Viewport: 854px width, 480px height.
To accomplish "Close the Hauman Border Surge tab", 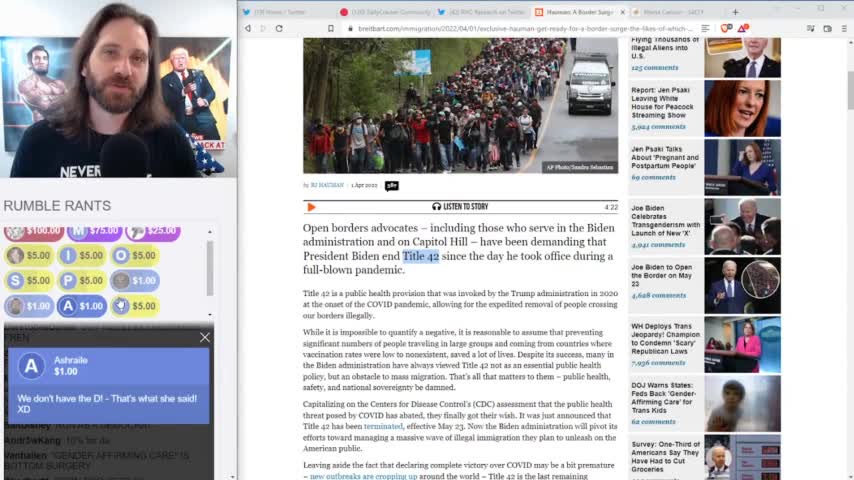I will pos(623,12).
